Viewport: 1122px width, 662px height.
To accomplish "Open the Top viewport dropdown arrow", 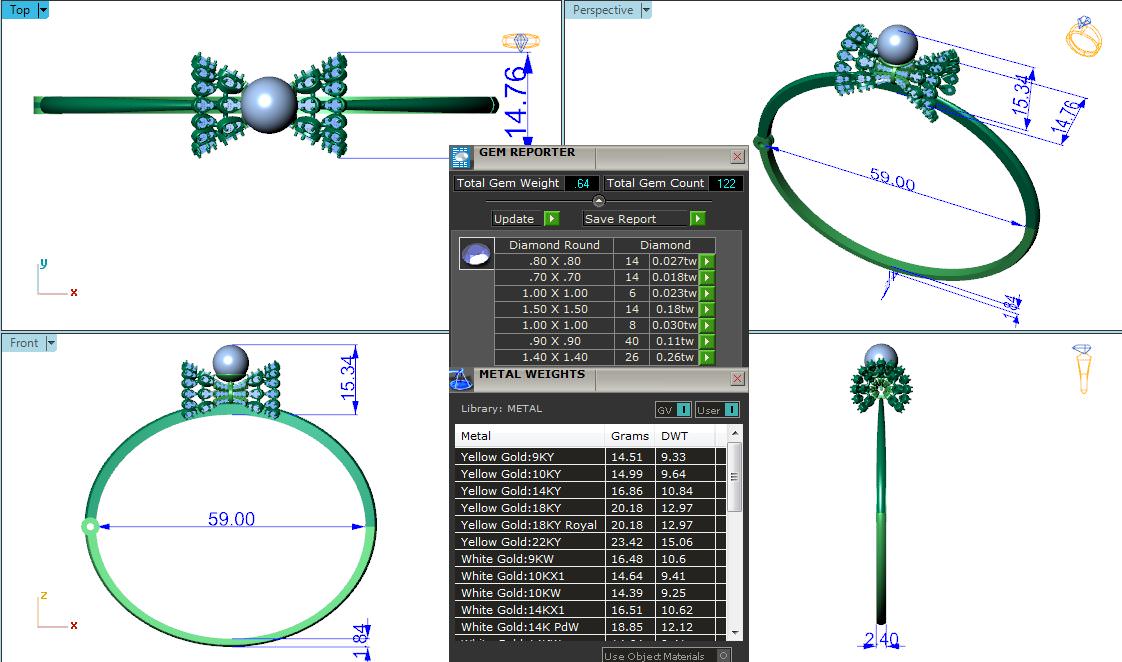I will click(43, 10).
